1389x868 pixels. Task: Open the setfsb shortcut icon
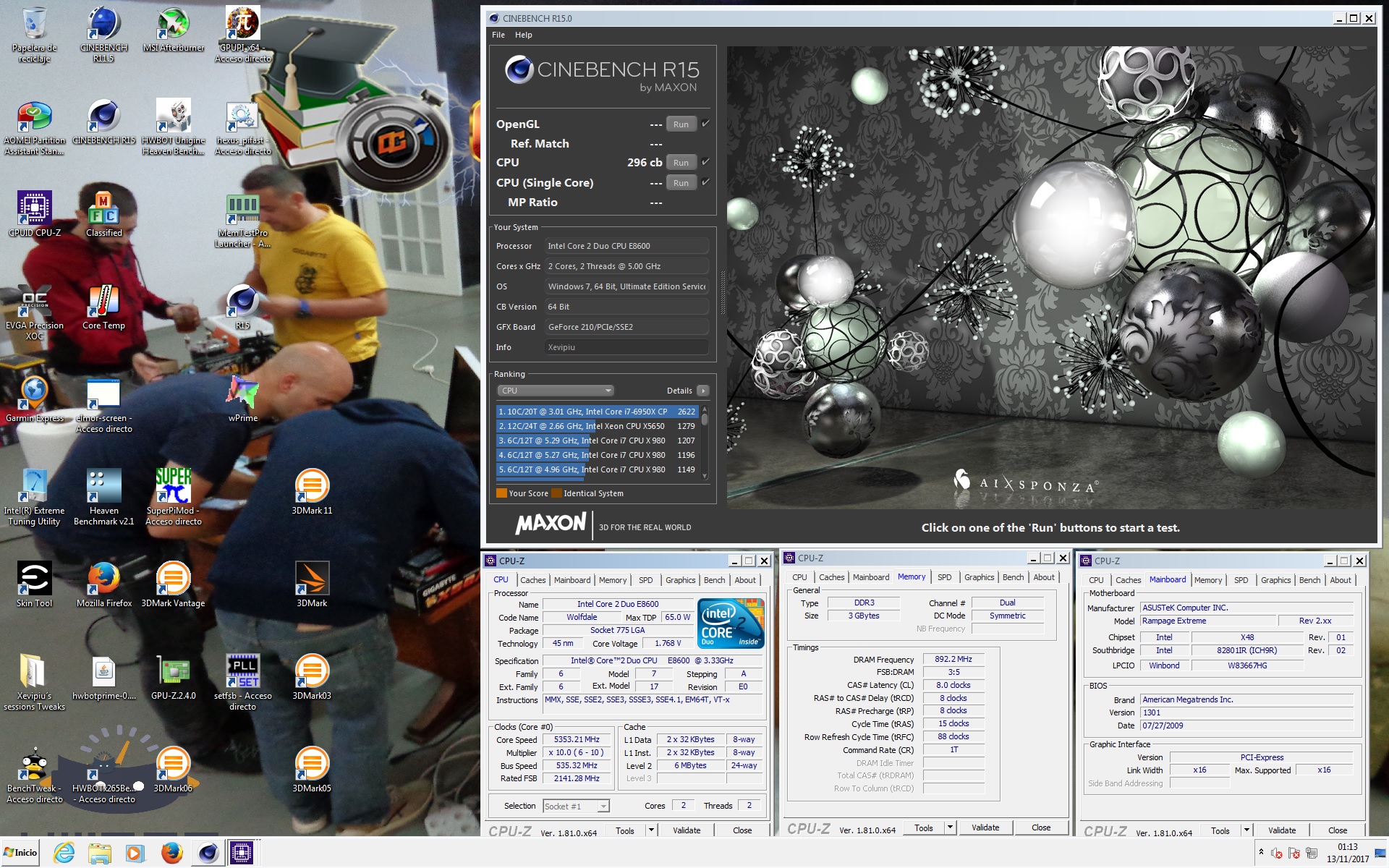point(242,683)
